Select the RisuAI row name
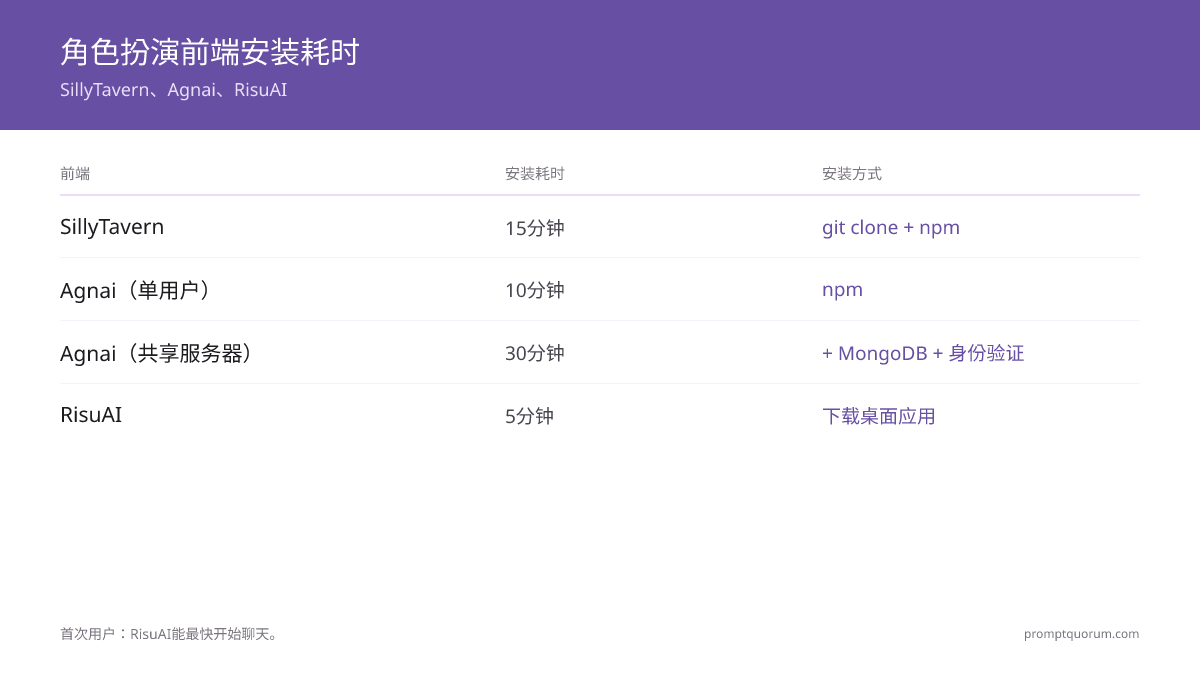 point(91,414)
